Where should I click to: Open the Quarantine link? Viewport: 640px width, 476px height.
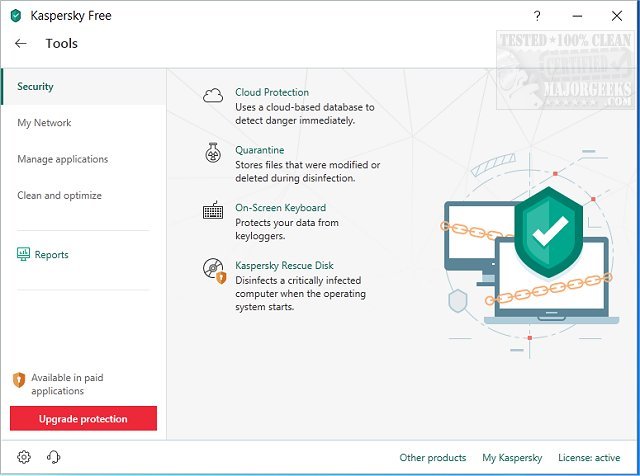(260, 150)
